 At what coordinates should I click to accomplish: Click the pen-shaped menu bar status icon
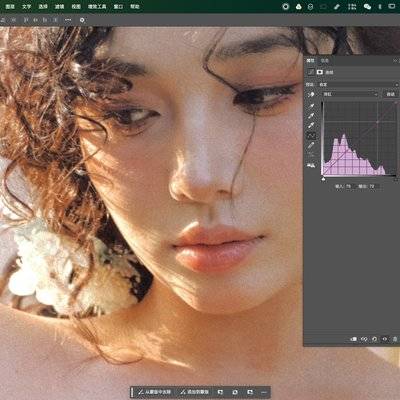[x=337, y=6]
